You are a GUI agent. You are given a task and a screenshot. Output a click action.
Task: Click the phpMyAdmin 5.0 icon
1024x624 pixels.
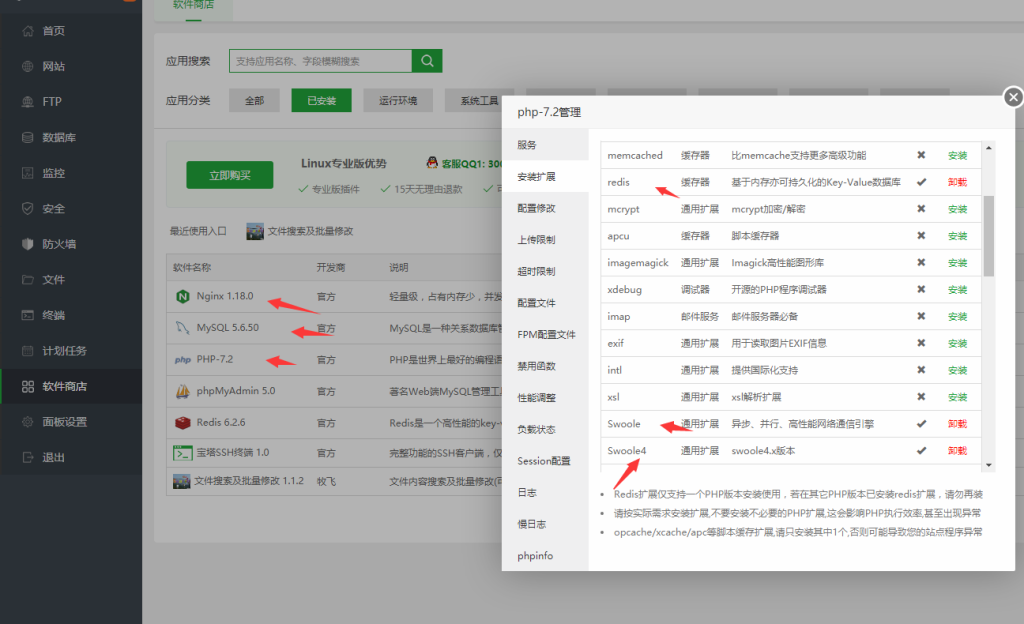pyautogui.click(x=185, y=391)
